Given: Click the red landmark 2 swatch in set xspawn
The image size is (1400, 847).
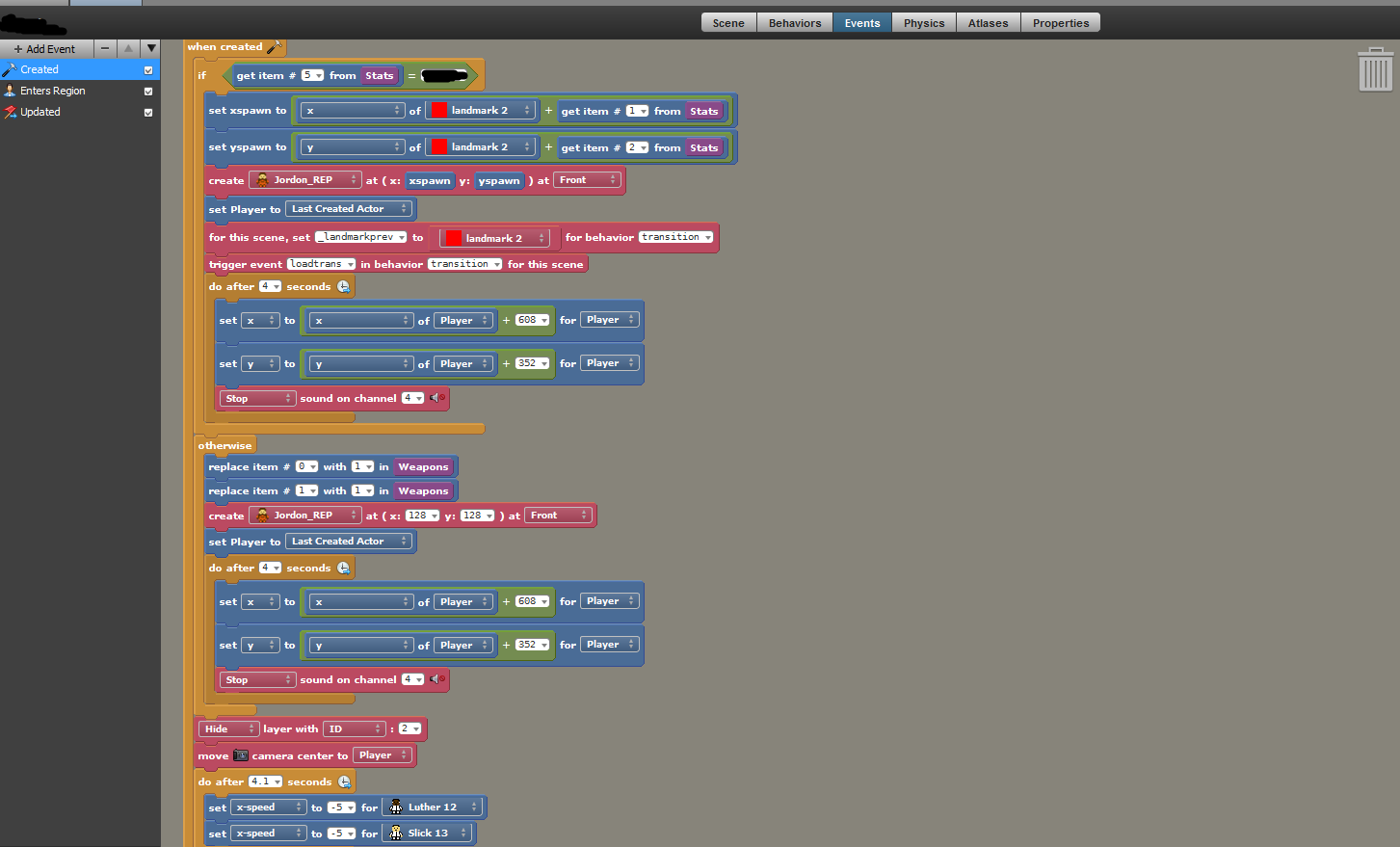Looking at the screenshot, I should (x=439, y=111).
